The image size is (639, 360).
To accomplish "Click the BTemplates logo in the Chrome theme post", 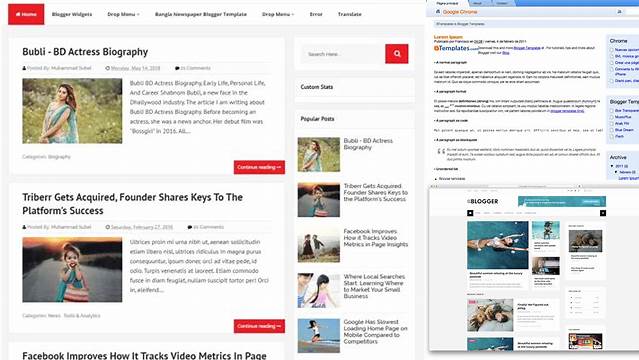I will [x=456, y=48].
